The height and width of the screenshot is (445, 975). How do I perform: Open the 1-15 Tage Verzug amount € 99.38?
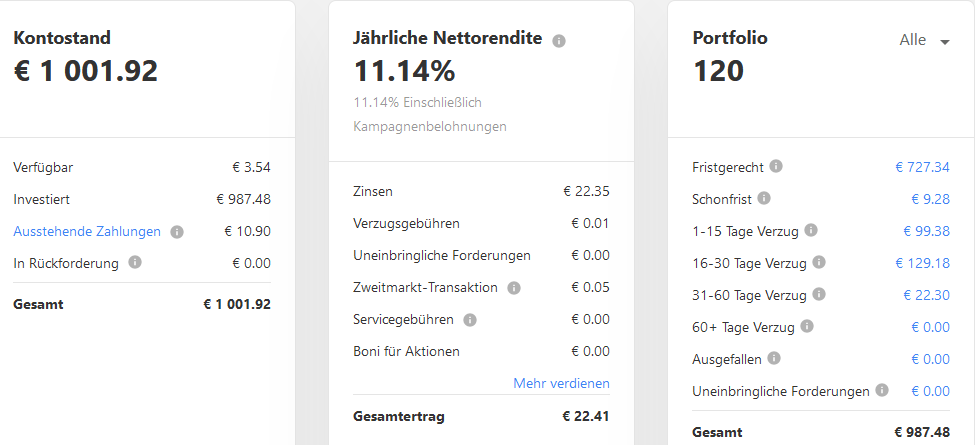pyautogui.click(x=926, y=231)
